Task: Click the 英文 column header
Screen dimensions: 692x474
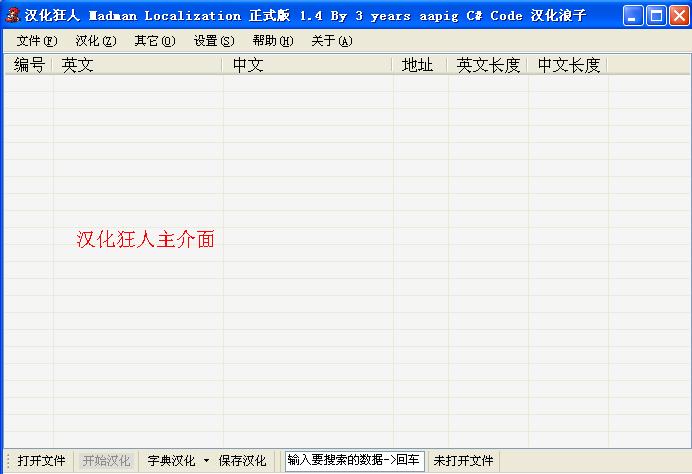Action: [x=137, y=65]
